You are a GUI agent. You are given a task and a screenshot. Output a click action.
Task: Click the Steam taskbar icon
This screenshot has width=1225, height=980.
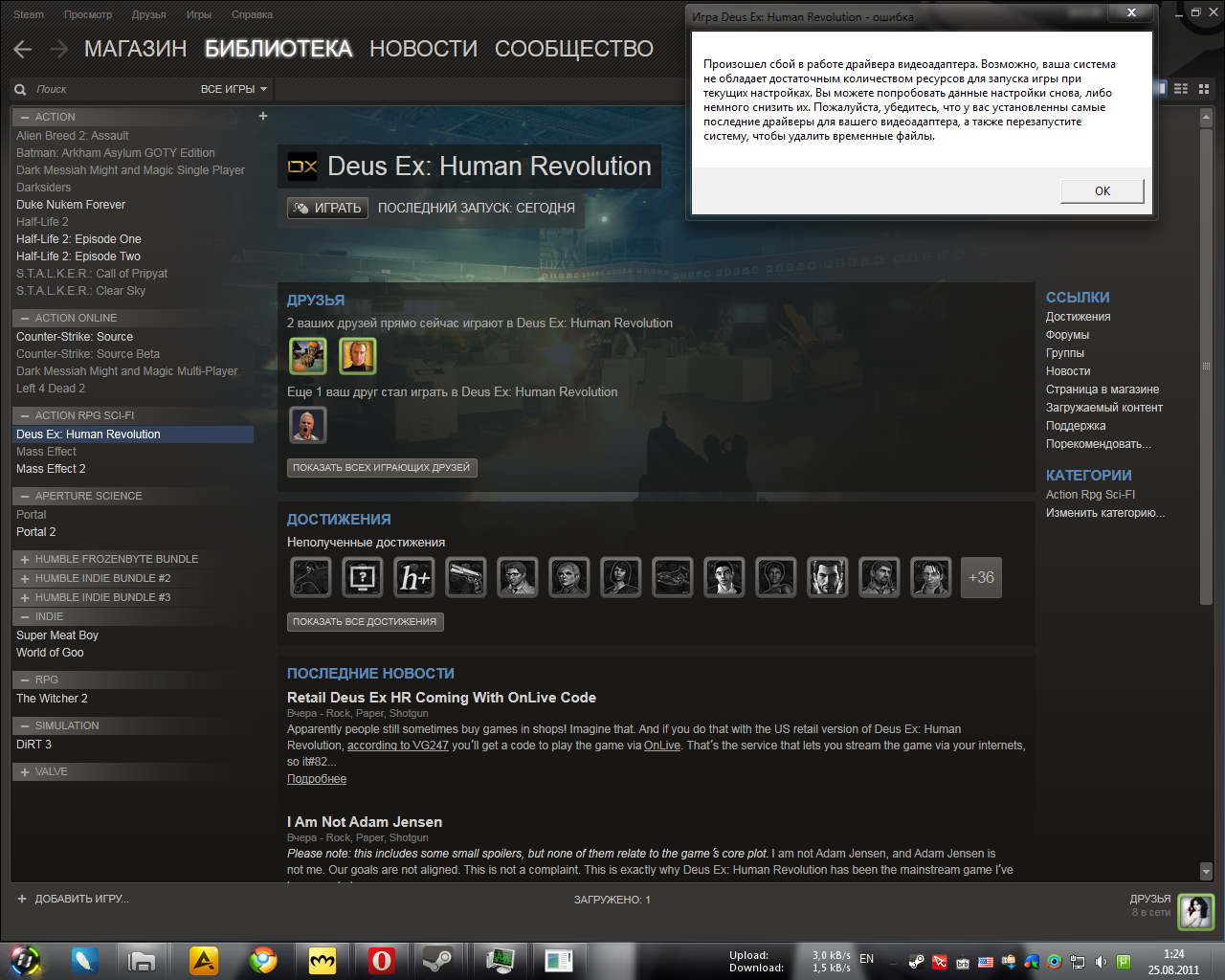tap(439, 960)
